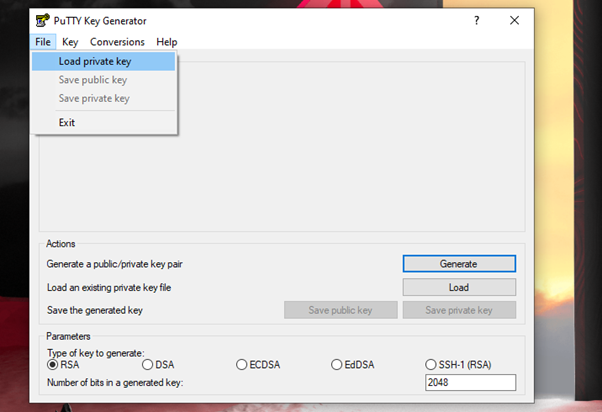
Task: Close the PuTTY Key Generator window
Action: click(x=514, y=20)
